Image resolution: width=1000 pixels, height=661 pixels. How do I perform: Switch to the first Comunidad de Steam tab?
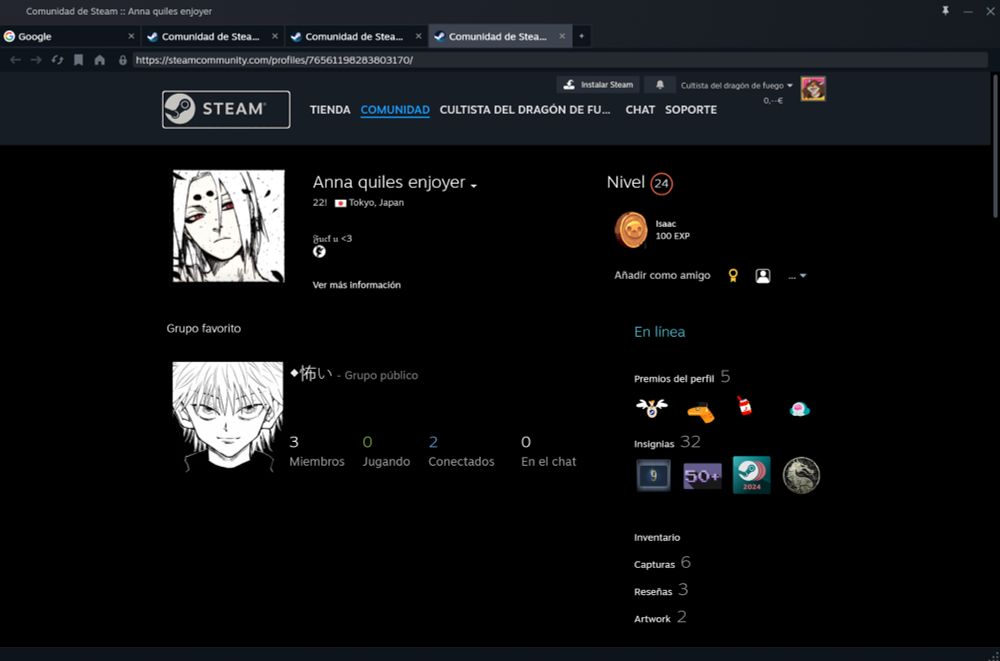click(x=214, y=36)
